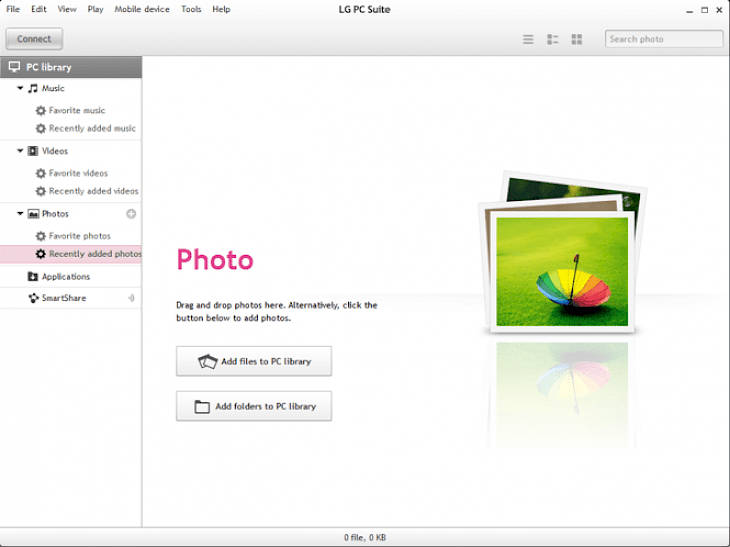Open the View menu

coord(67,9)
